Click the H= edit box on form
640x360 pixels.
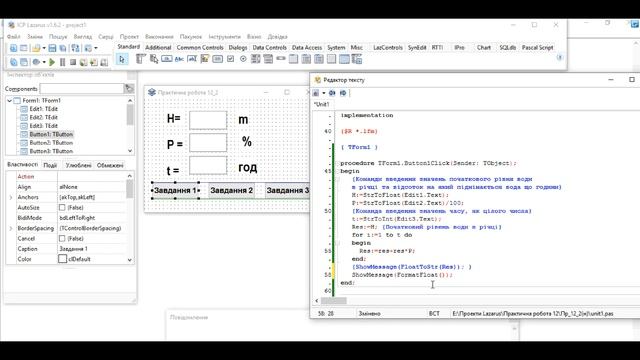click(208, 120)
